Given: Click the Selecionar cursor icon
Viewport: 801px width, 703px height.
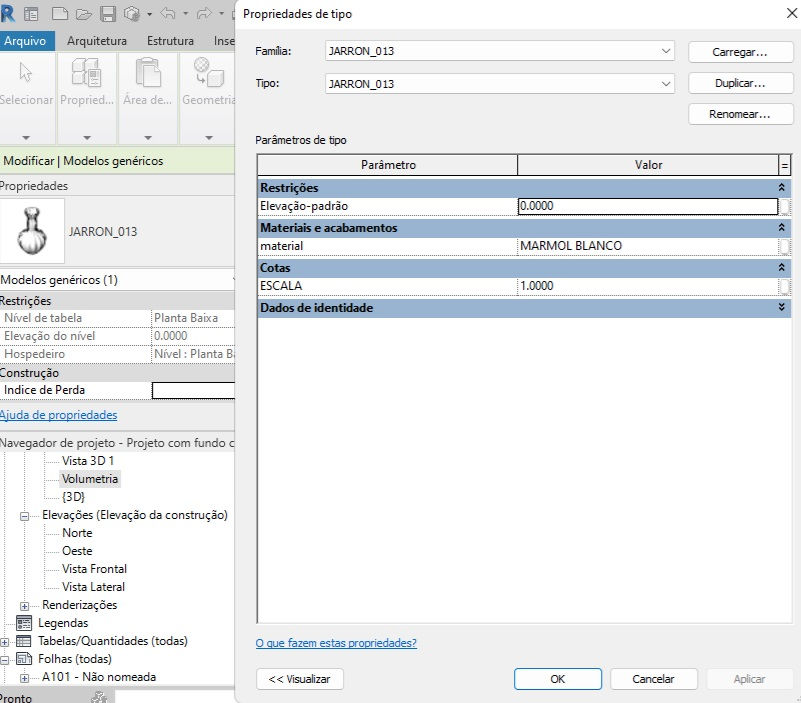Looking at the screenshot, I should [26, 72].
